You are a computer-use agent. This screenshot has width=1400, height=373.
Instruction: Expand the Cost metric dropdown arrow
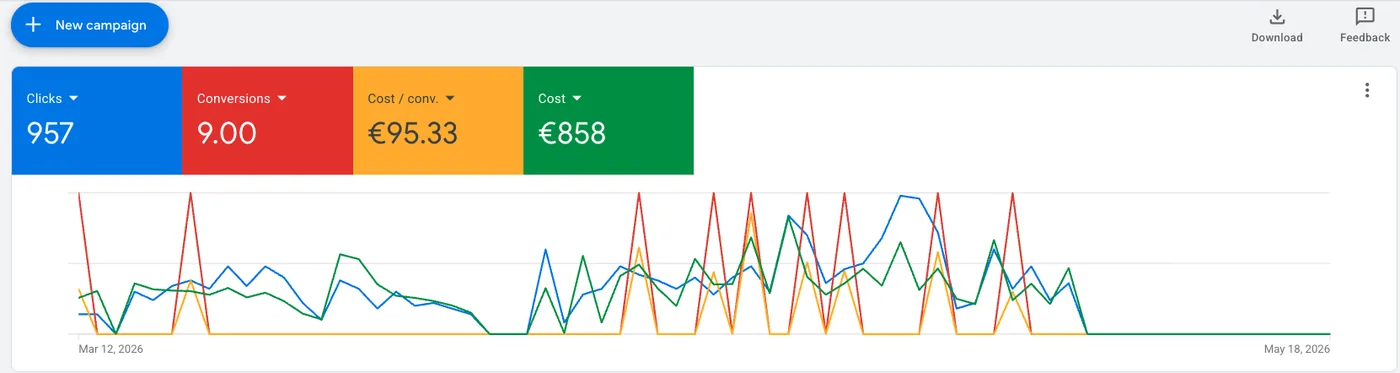coord(577,99)
